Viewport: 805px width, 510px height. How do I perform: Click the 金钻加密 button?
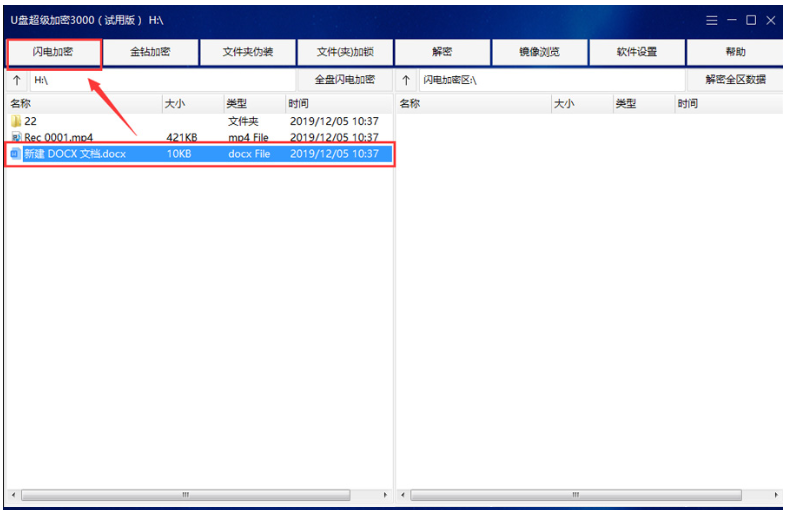pos(150,52)
